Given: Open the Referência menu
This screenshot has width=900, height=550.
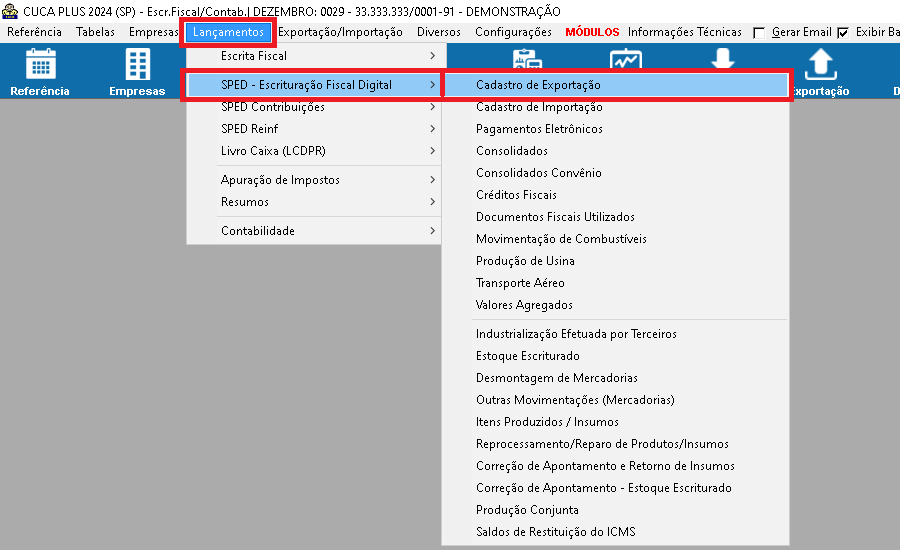Looking at the screenshot, I should (x=34, y=32).
